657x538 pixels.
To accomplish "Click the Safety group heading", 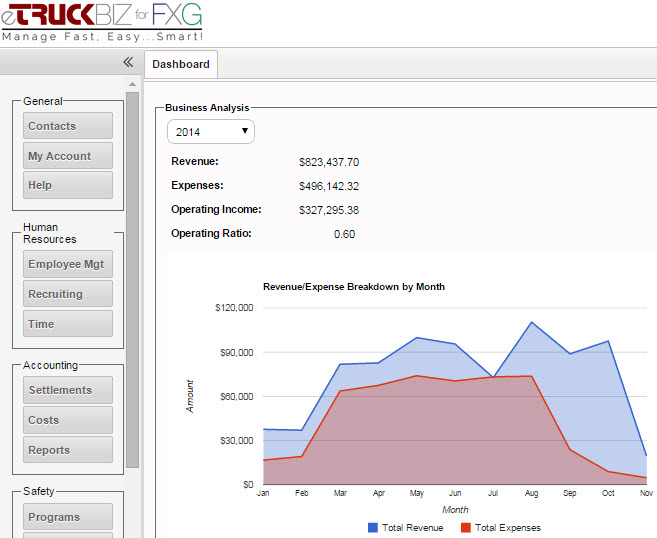I will pyautogui.click(x=39, y=491).
